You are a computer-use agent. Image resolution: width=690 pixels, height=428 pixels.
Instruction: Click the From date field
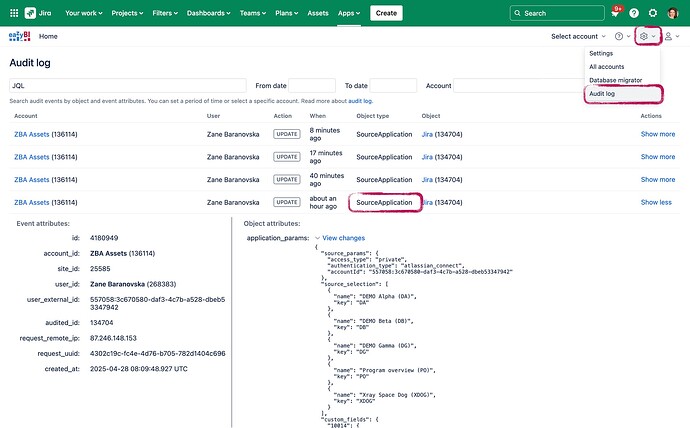(312, 85)
